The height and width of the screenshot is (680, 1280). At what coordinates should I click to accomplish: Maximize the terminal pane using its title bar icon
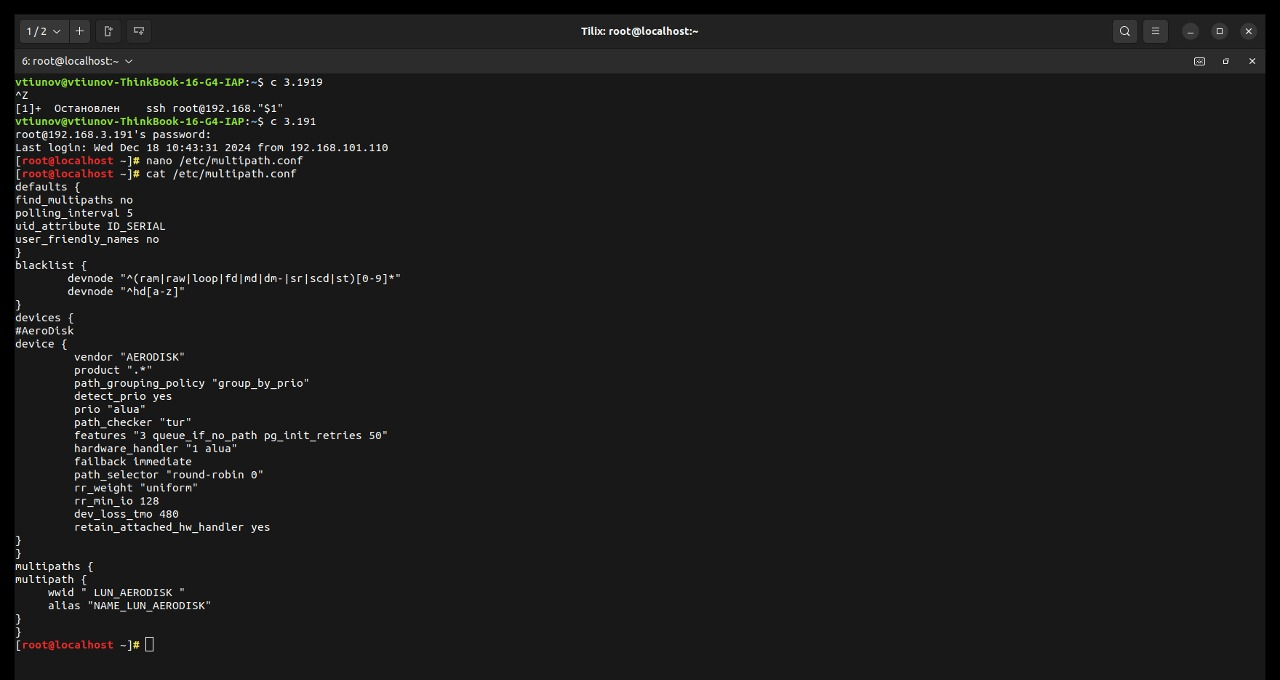click(x=1226, y=61)
